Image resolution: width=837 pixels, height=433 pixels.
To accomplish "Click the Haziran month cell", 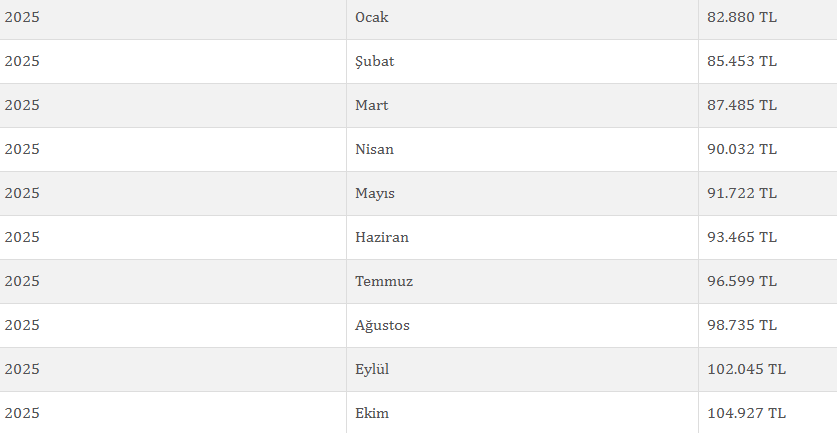I will [x=382, y=237].
